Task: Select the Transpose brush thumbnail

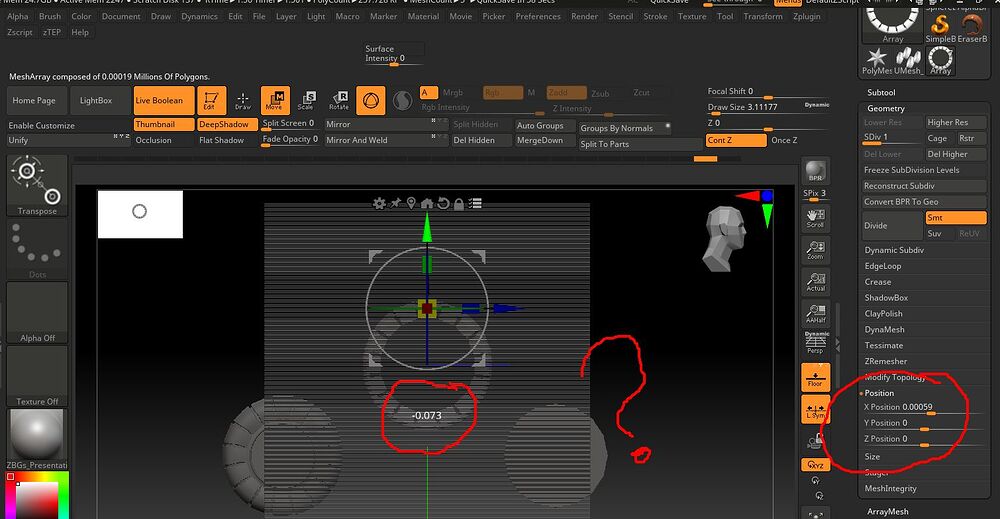Action: click(37, 186)
